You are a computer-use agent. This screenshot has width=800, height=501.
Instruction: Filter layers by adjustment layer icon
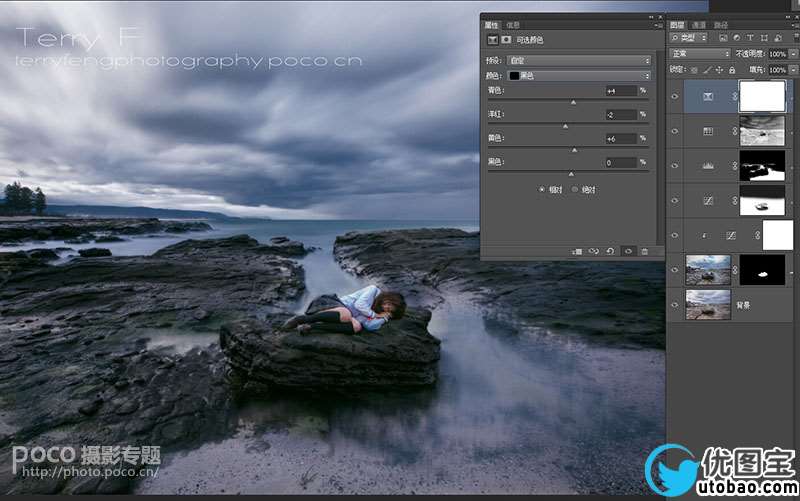tap(737, 38)
